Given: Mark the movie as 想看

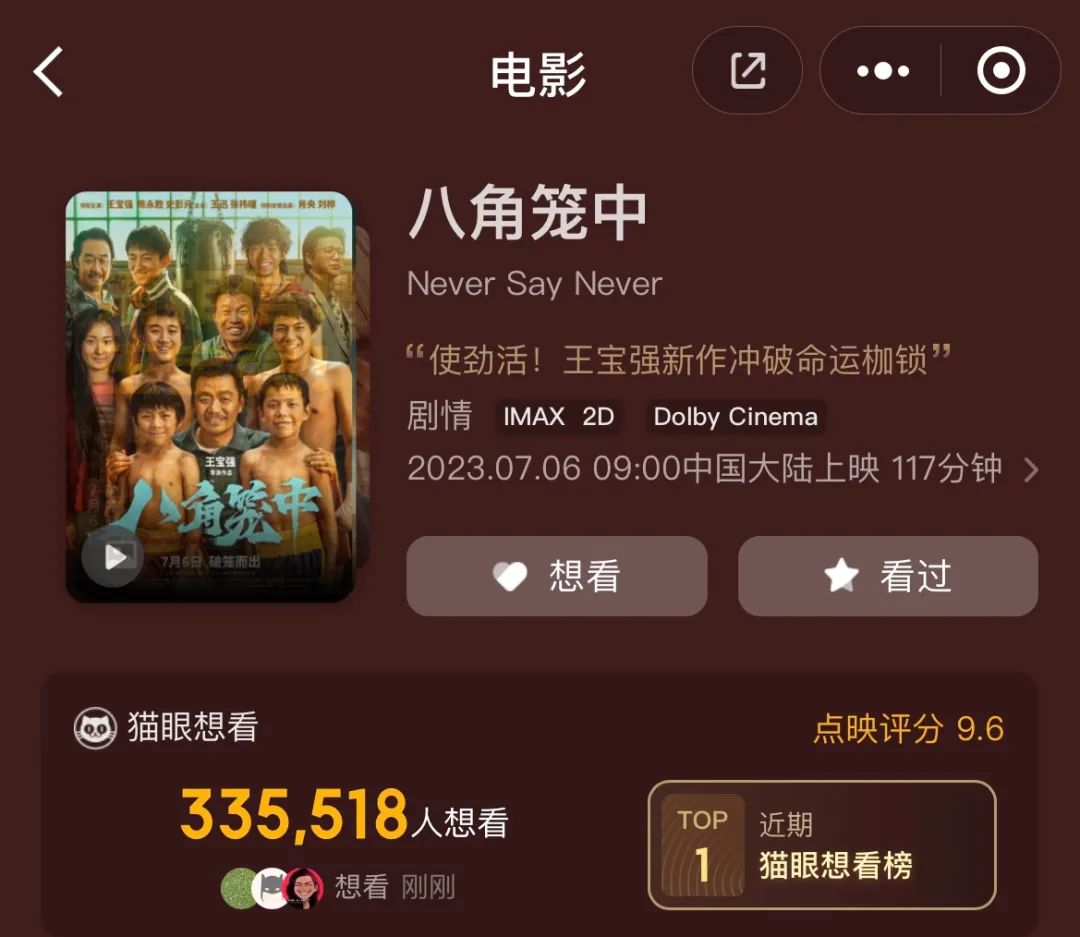Looking at the screenshot, I should point(557,576).
